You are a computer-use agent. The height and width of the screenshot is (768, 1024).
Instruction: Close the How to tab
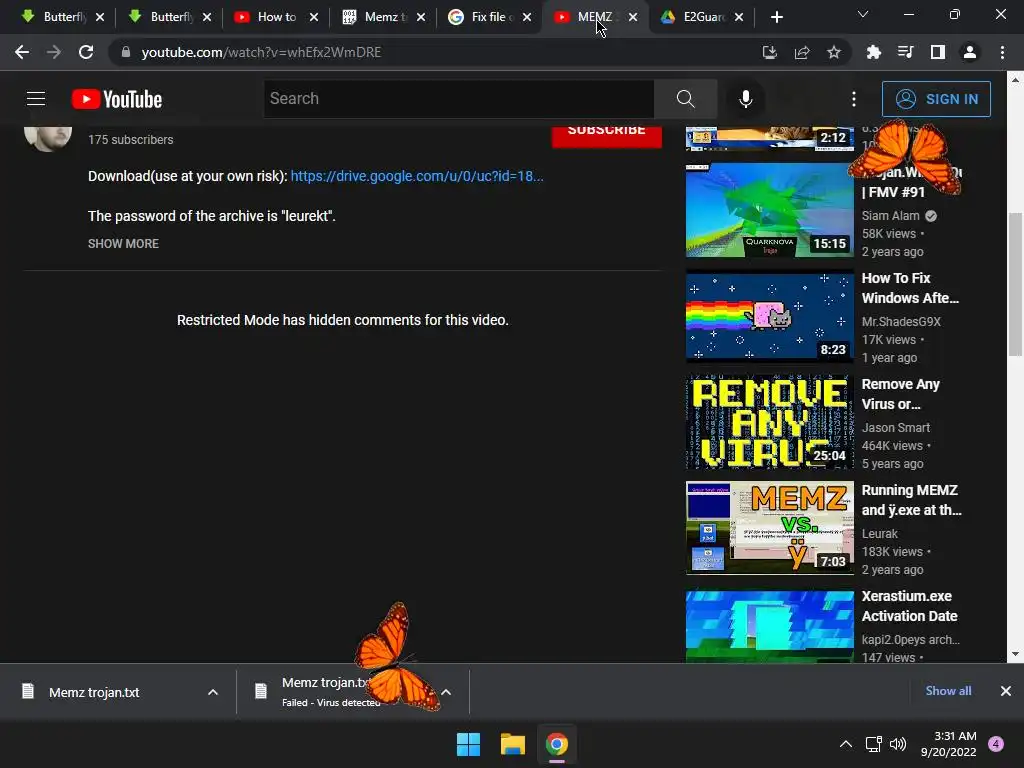pyautogui.click(x=313, y=17)
